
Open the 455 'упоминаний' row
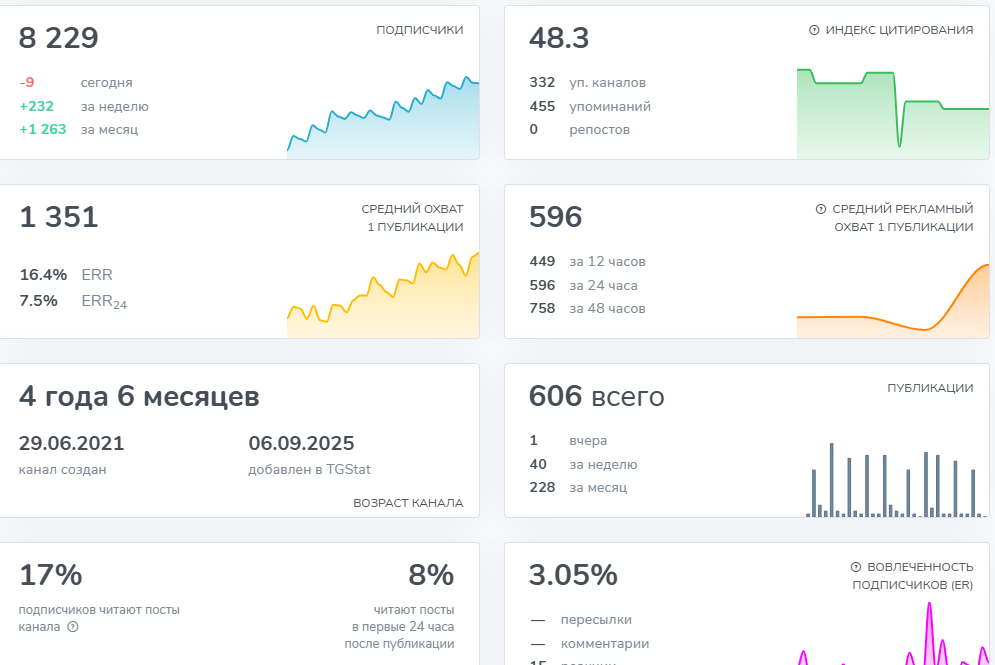click(x=590, y=106)
